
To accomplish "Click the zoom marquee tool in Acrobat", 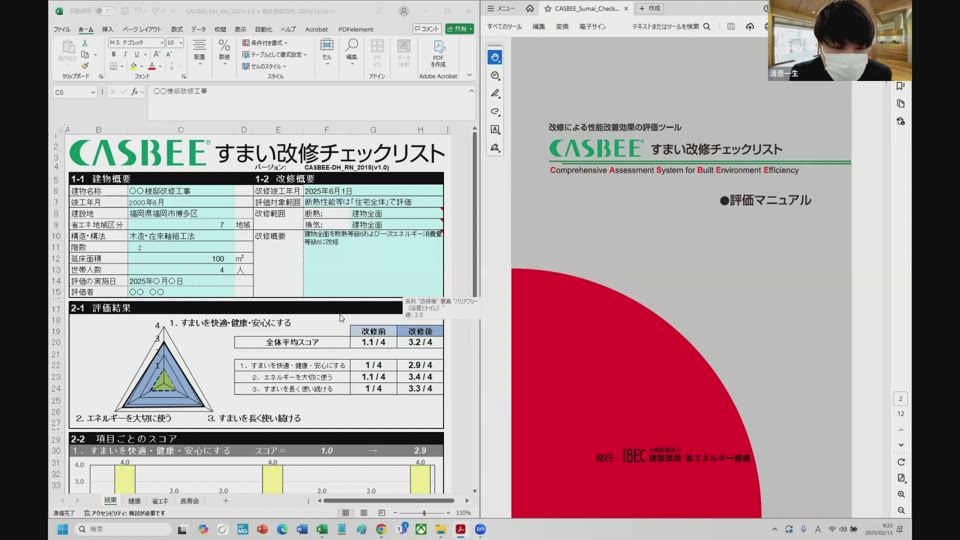I will [x=495, y=76].
